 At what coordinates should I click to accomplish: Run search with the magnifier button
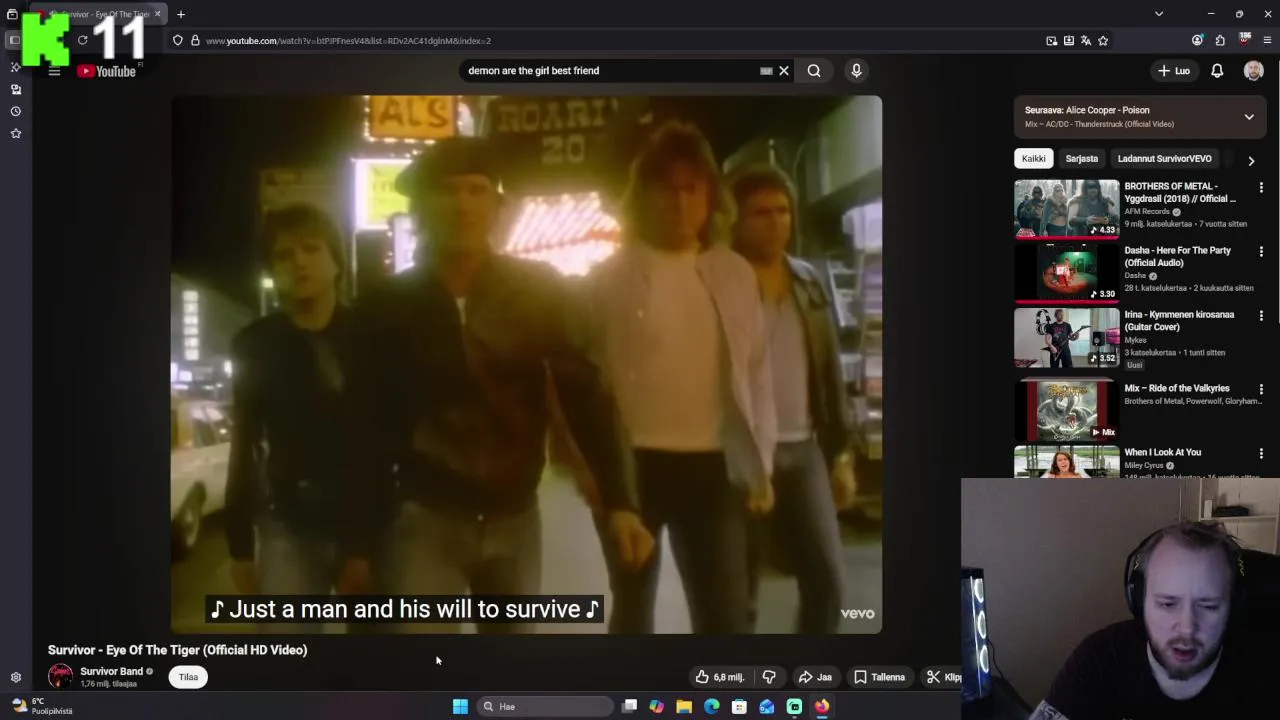[x=814, y=71]
